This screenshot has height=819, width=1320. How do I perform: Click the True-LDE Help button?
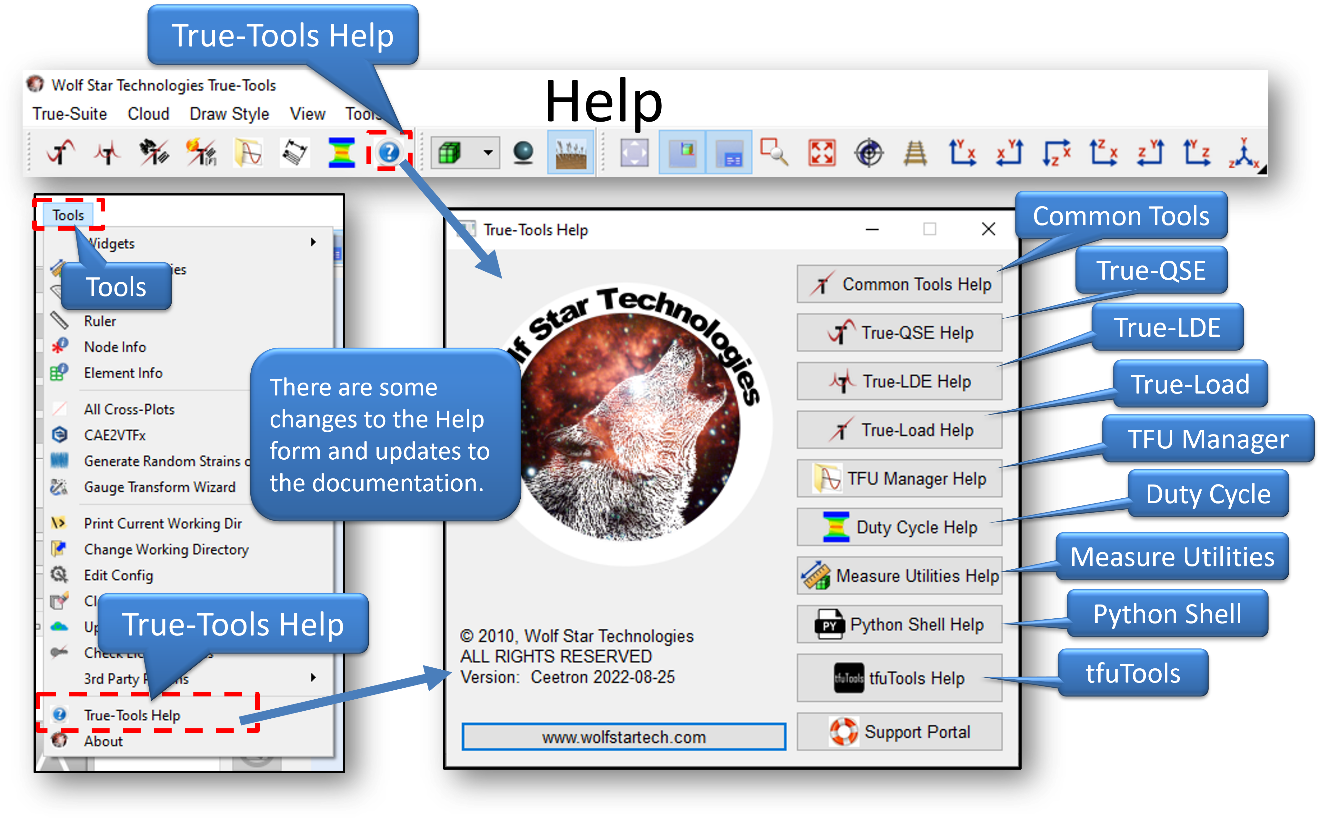899,381
